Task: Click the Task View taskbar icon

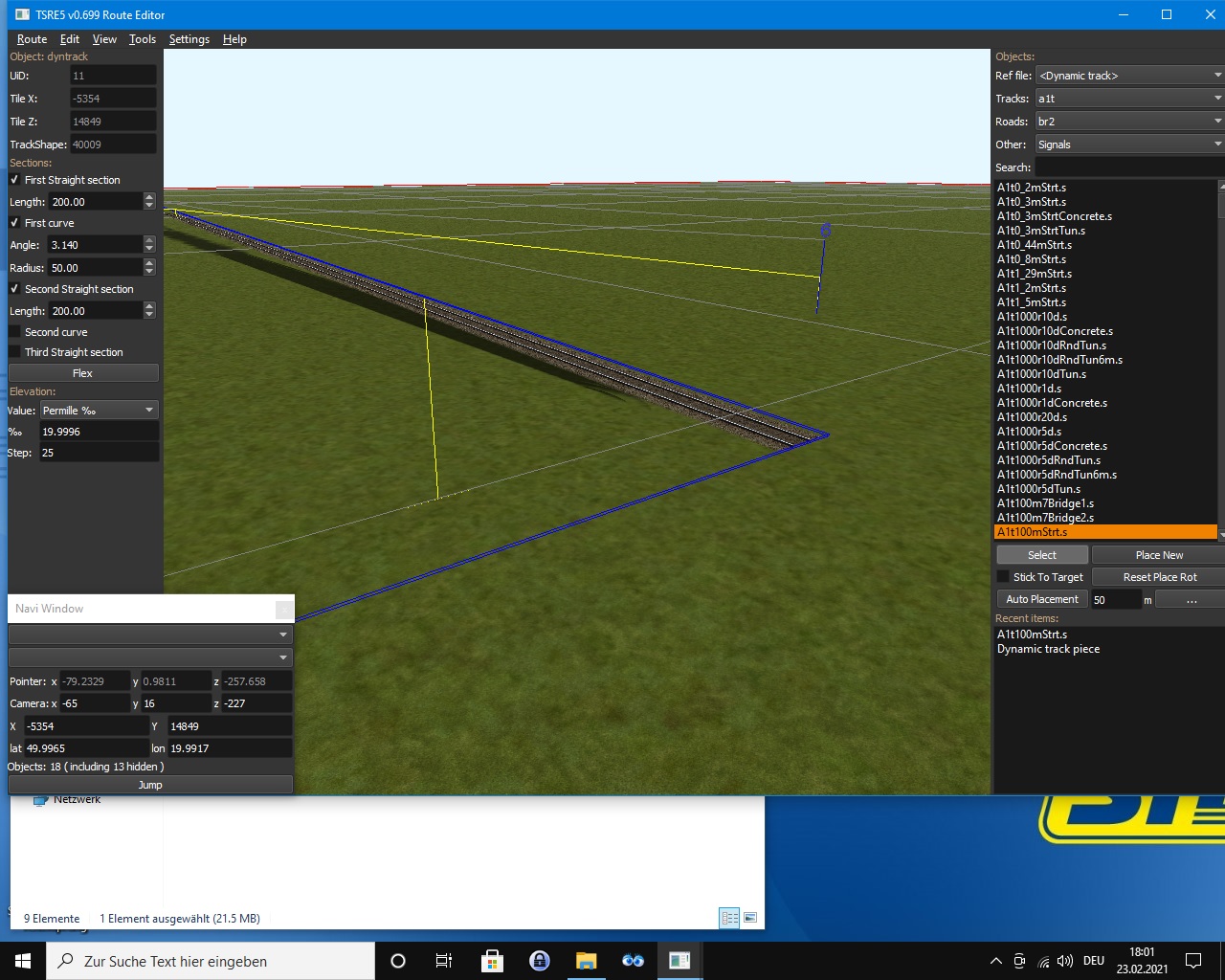Action: coord(444,961)
